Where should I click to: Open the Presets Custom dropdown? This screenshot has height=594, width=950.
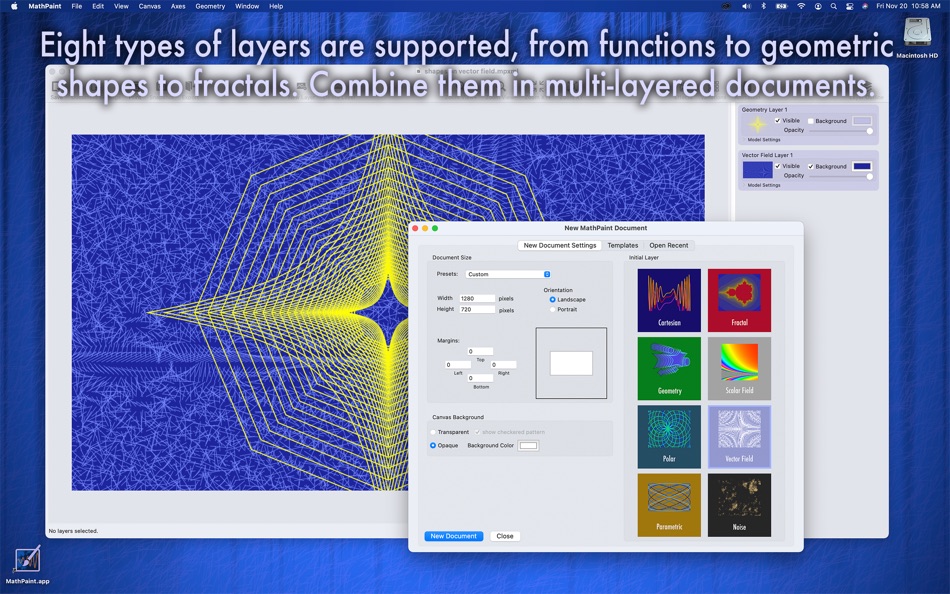pyautogui.click(x=508, y=274)
